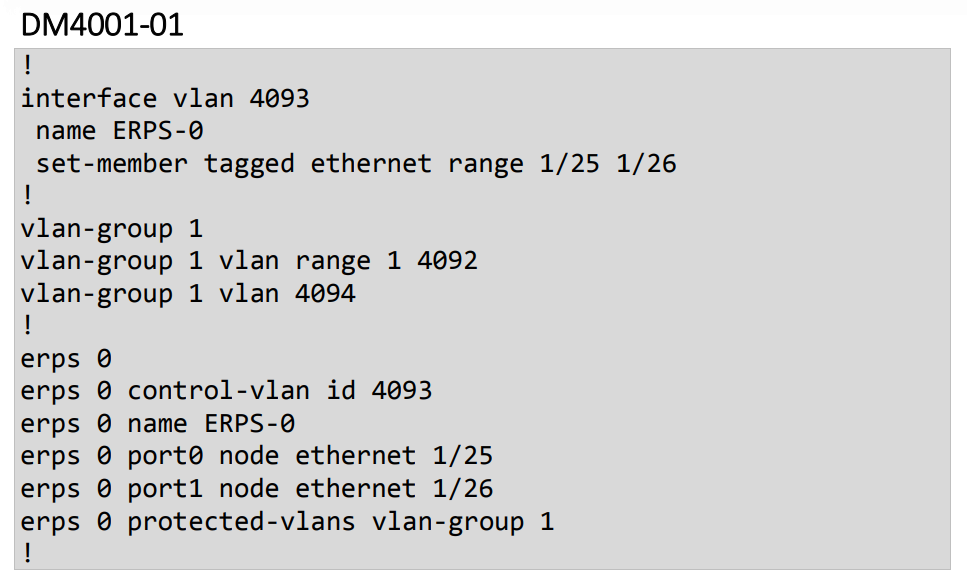967x583 pixels.
Task: Click the "erps 0 control-vlan id 4093" line
Action: pyautogui.click(x=226, y=390)
